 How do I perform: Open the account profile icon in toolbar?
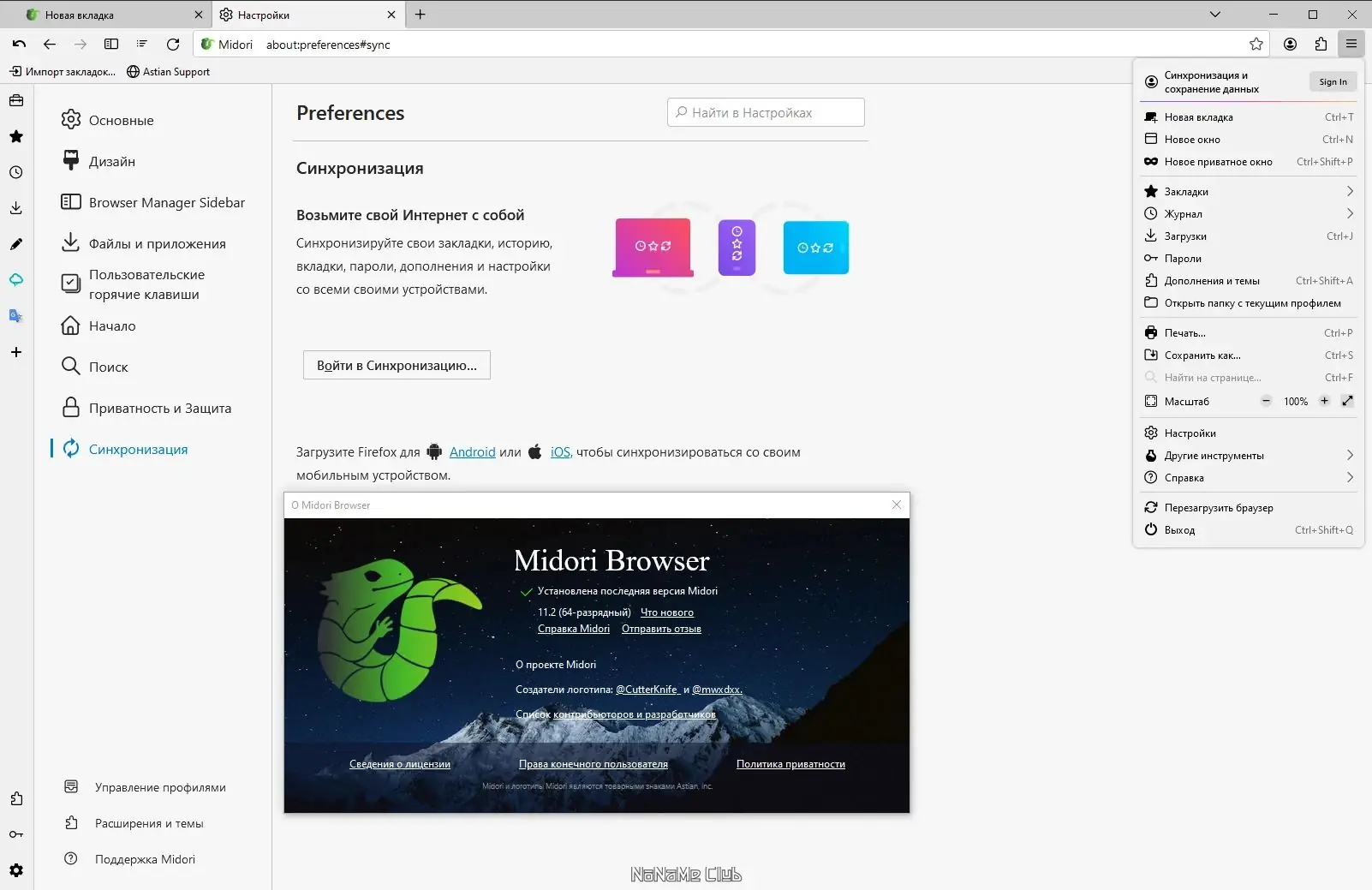point(1290,45)
